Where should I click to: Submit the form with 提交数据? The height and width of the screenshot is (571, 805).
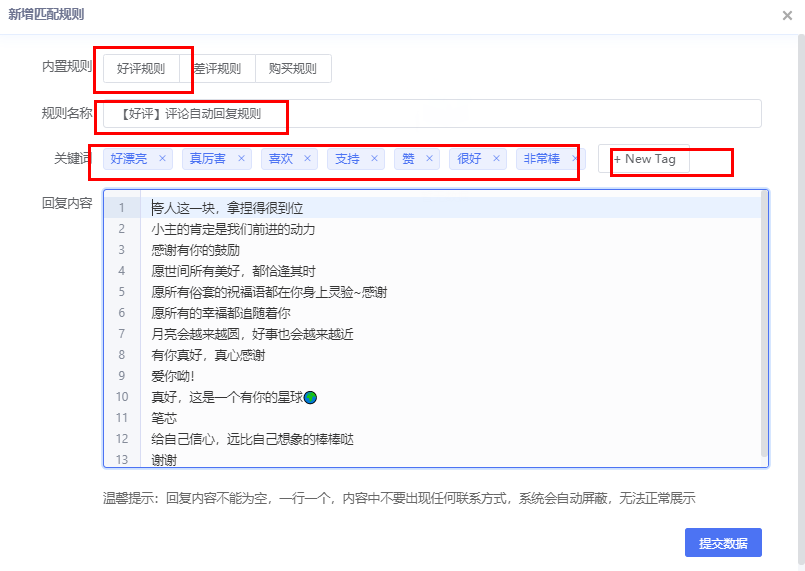pyautogui.click(x=723, y=543)
